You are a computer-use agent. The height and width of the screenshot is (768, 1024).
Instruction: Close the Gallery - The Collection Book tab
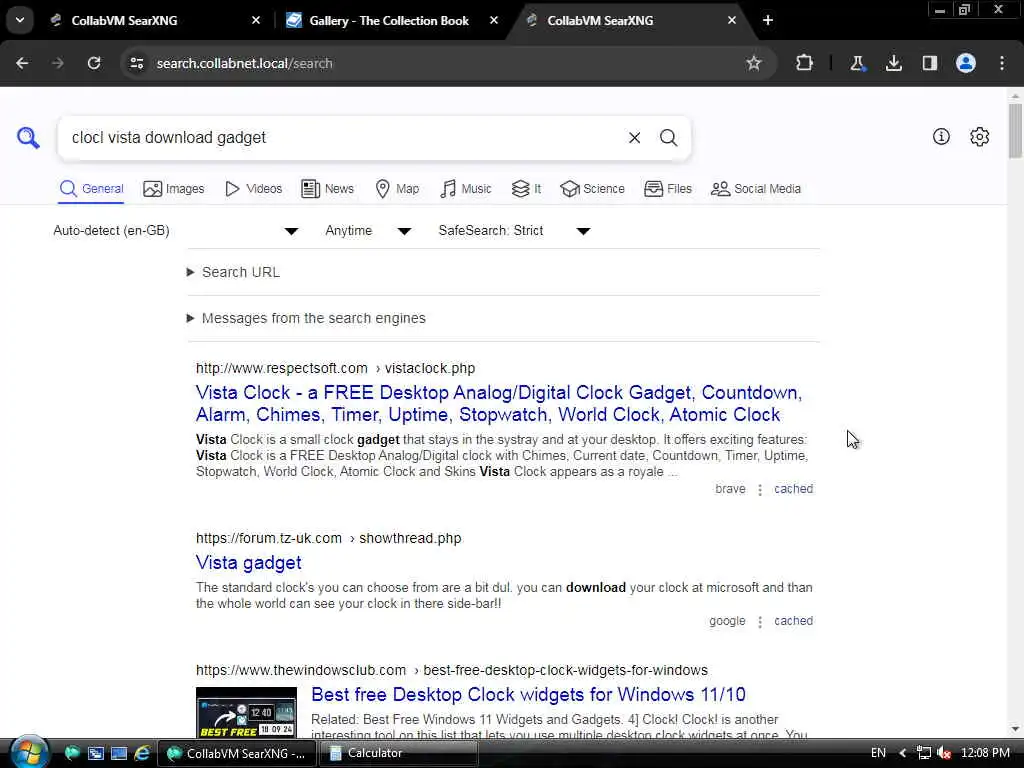coord(494,20)
